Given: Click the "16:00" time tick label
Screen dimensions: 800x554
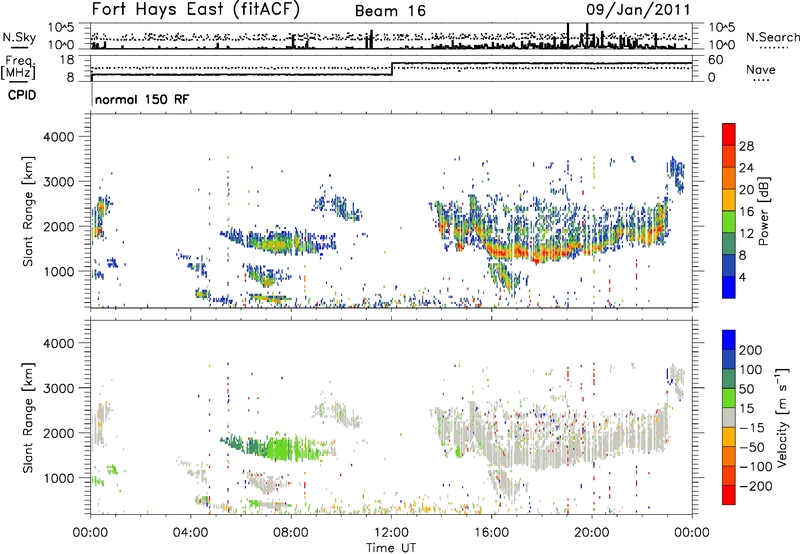Looking at the screenshot, I should (491, 533).
